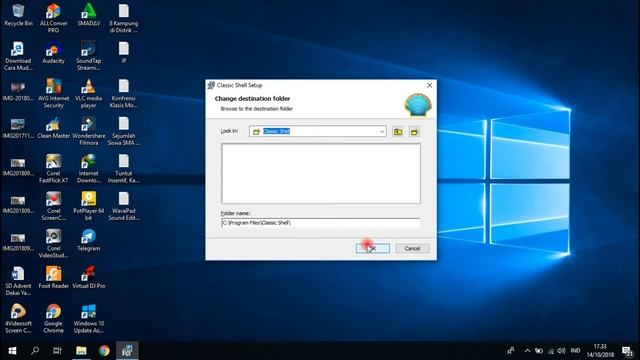Select the Telegram desktop icon
Screen dimensions: 640x360
[x=89, y=240]
